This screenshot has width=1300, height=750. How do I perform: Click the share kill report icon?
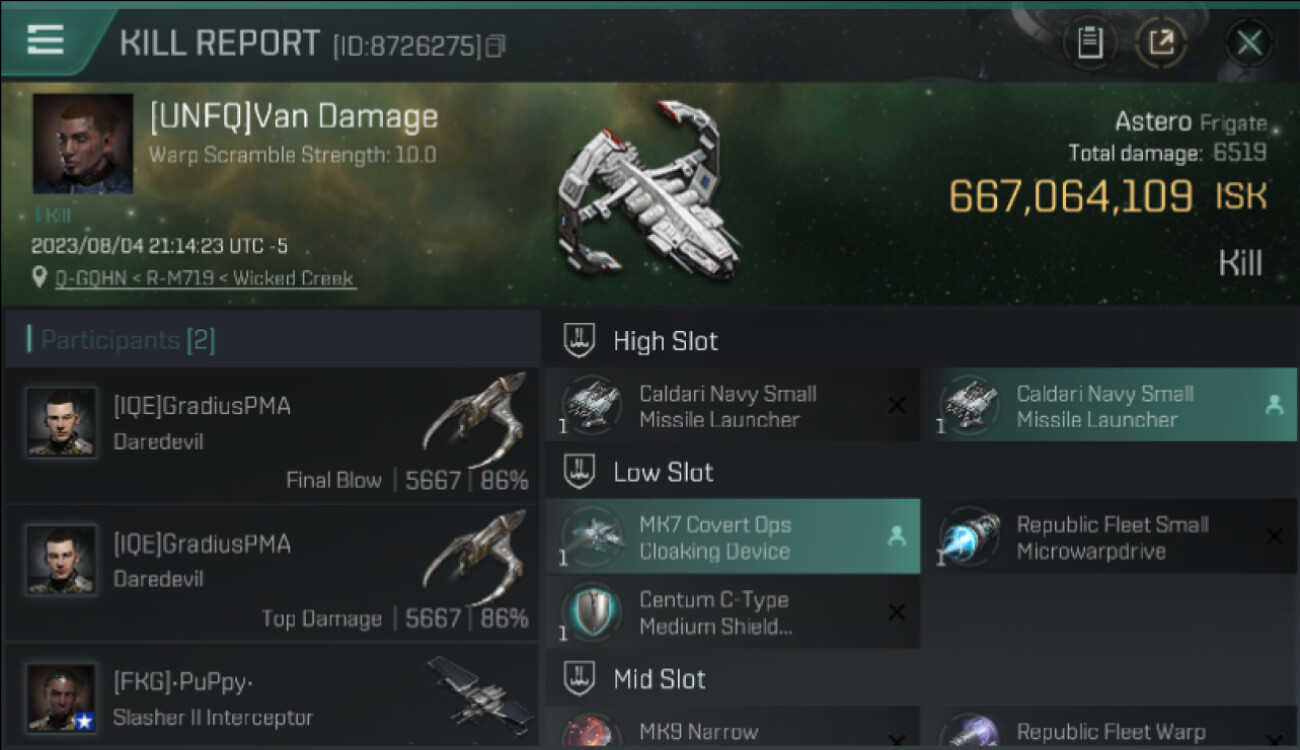tap(1161, 43)
